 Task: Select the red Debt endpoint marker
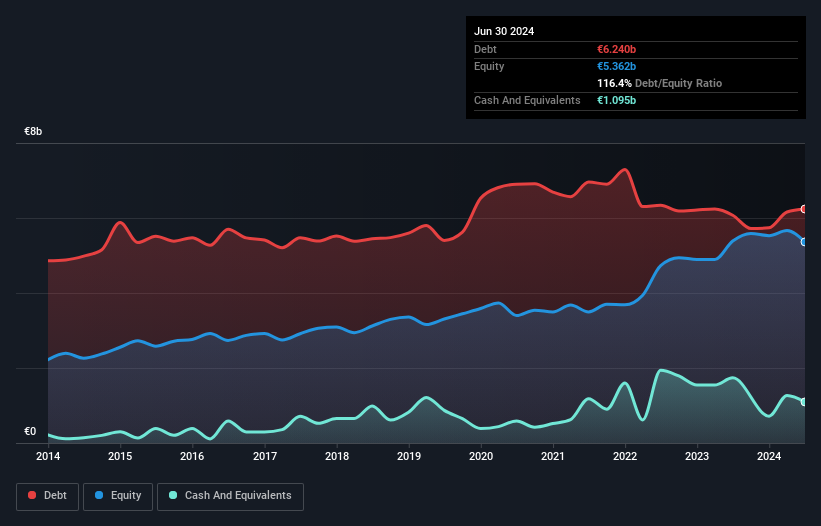804,209
